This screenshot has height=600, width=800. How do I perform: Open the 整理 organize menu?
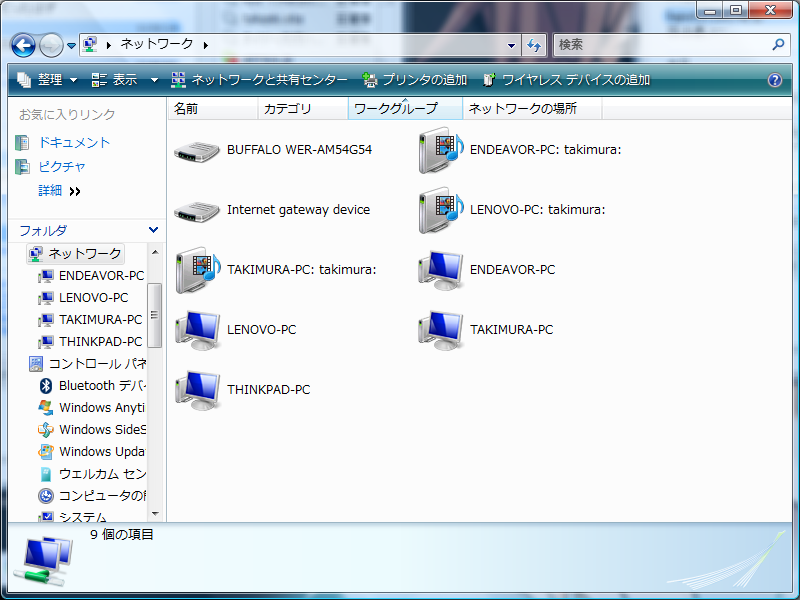(x=47, y=80)
